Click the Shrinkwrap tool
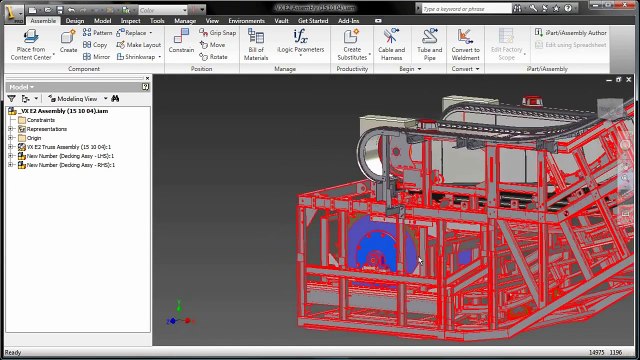 [136, 57]
